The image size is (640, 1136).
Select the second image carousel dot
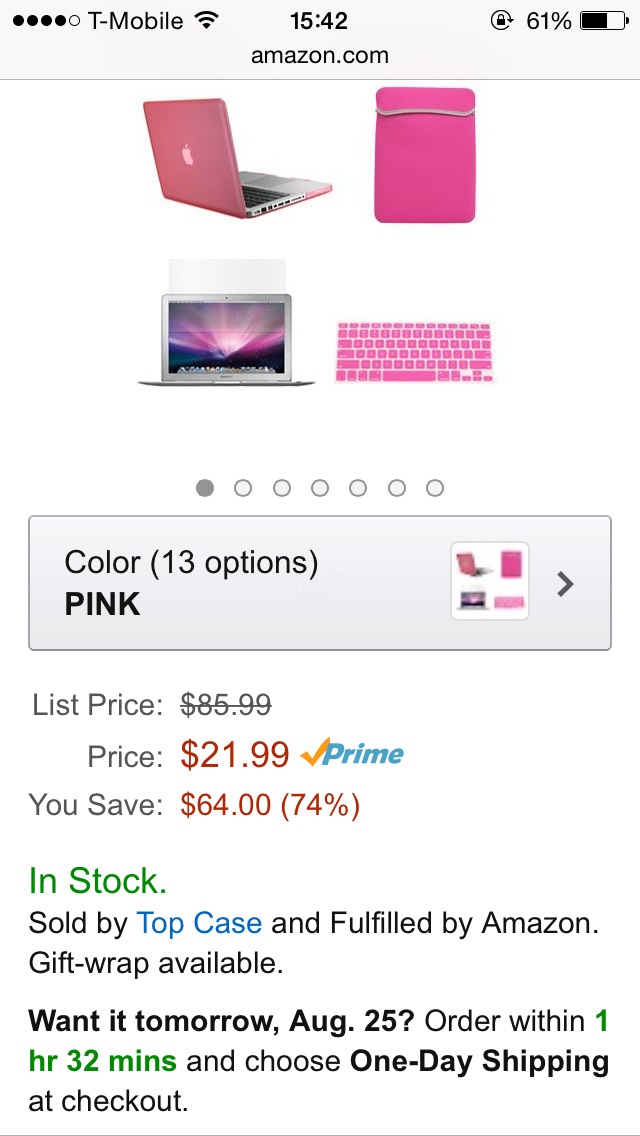(243, 488)
